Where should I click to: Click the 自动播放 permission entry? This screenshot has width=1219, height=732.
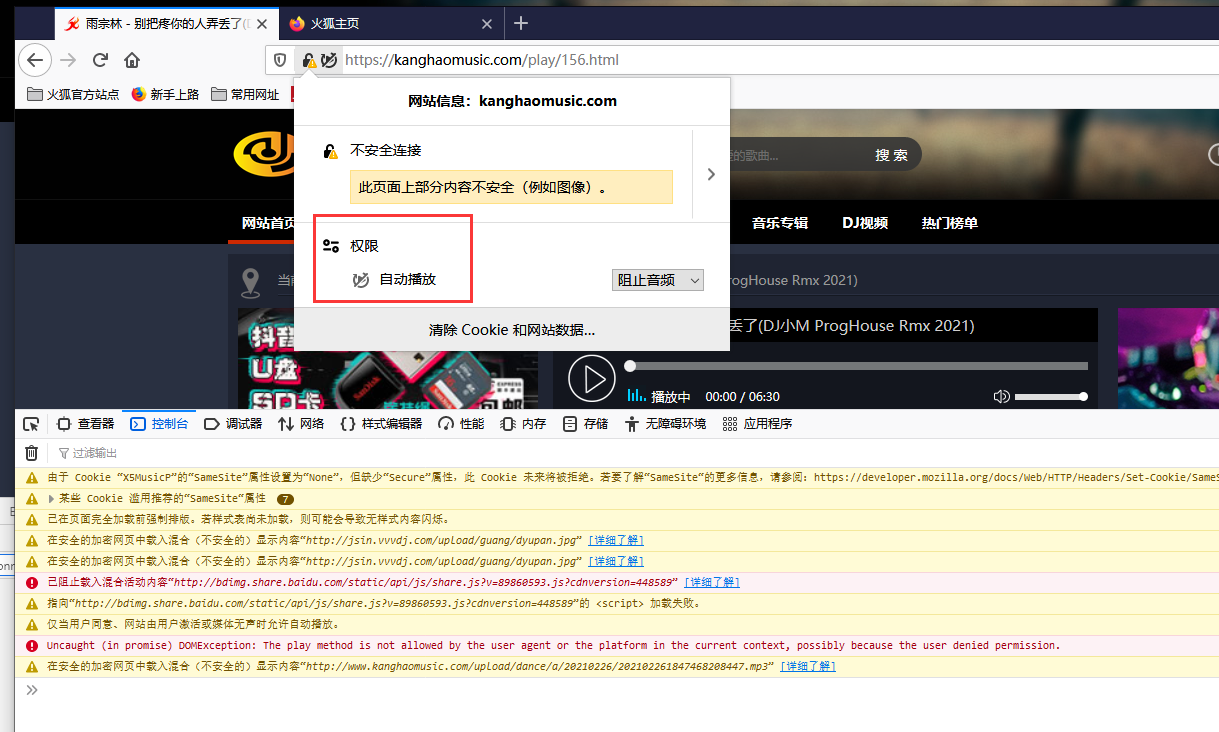[407, 280]
